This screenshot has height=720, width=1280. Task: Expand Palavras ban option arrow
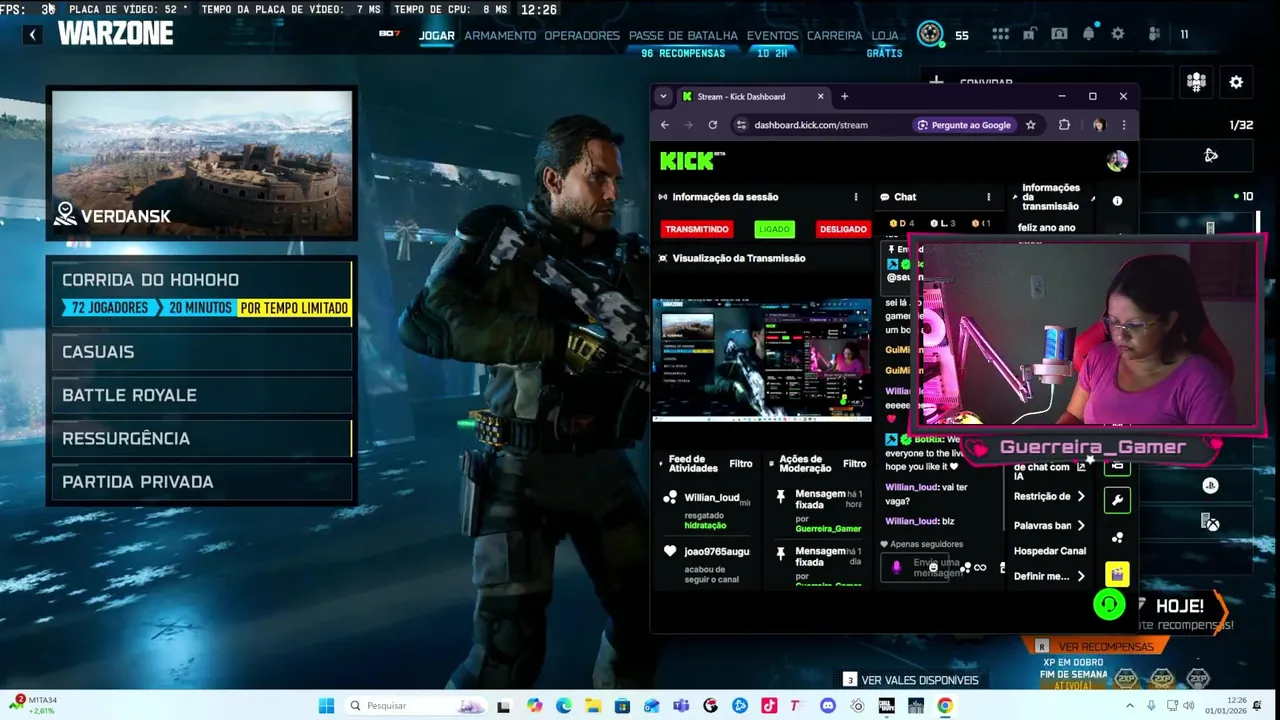coord(1081,525)
